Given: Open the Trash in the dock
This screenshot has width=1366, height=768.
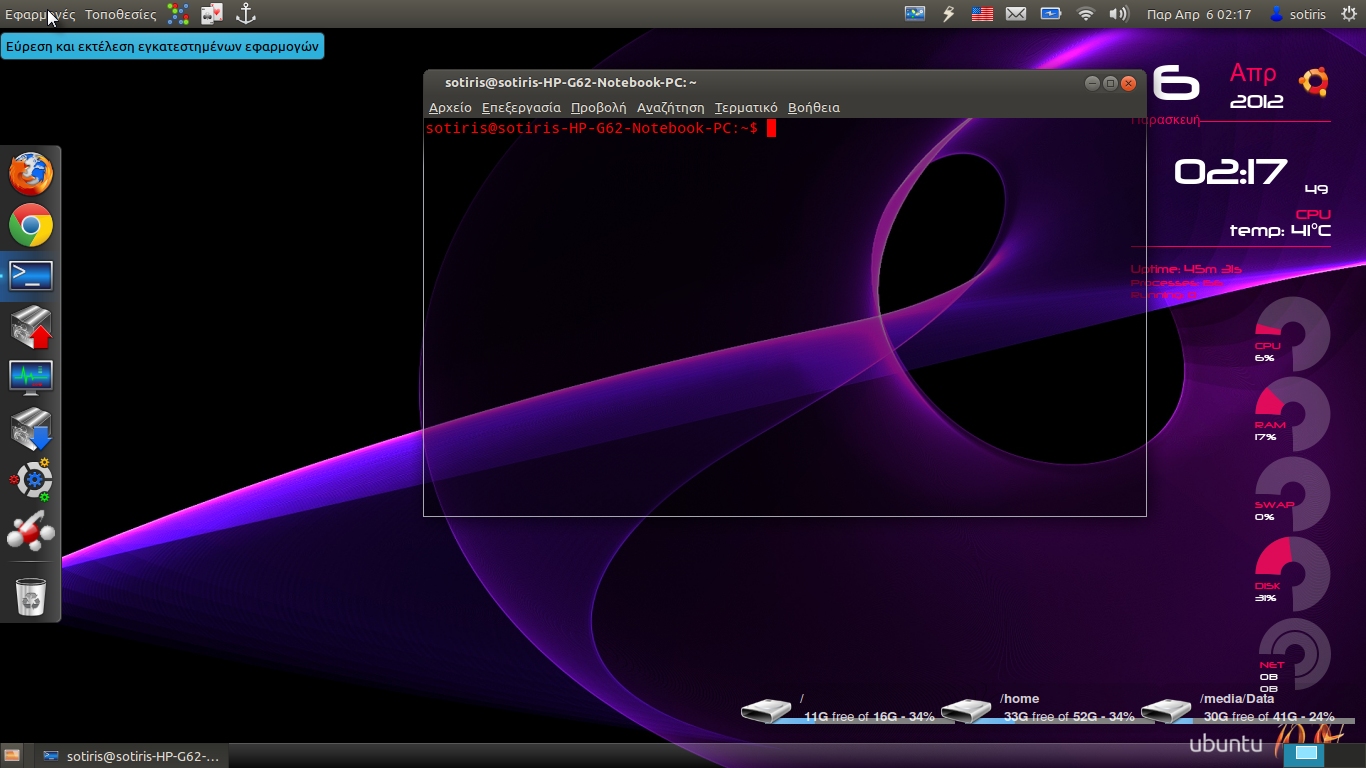Looking at the screenshot, I should click(x=31, y=597).
